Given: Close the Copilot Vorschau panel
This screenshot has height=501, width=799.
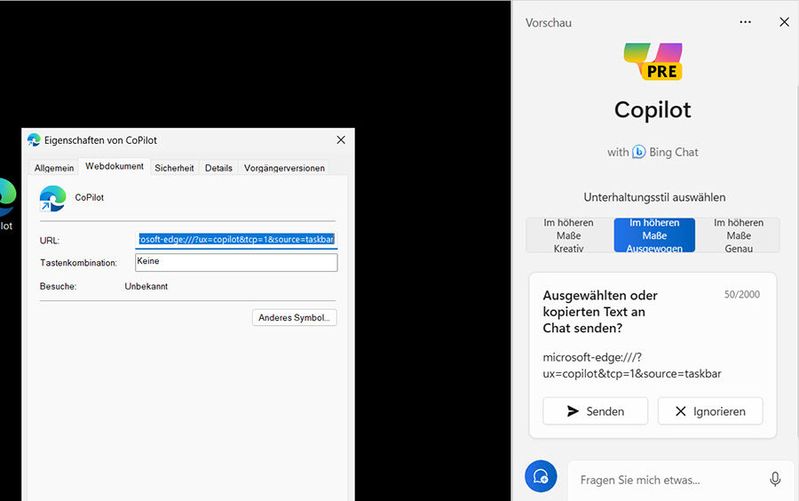Looking at the screenshot, I should tap(784, 22).
